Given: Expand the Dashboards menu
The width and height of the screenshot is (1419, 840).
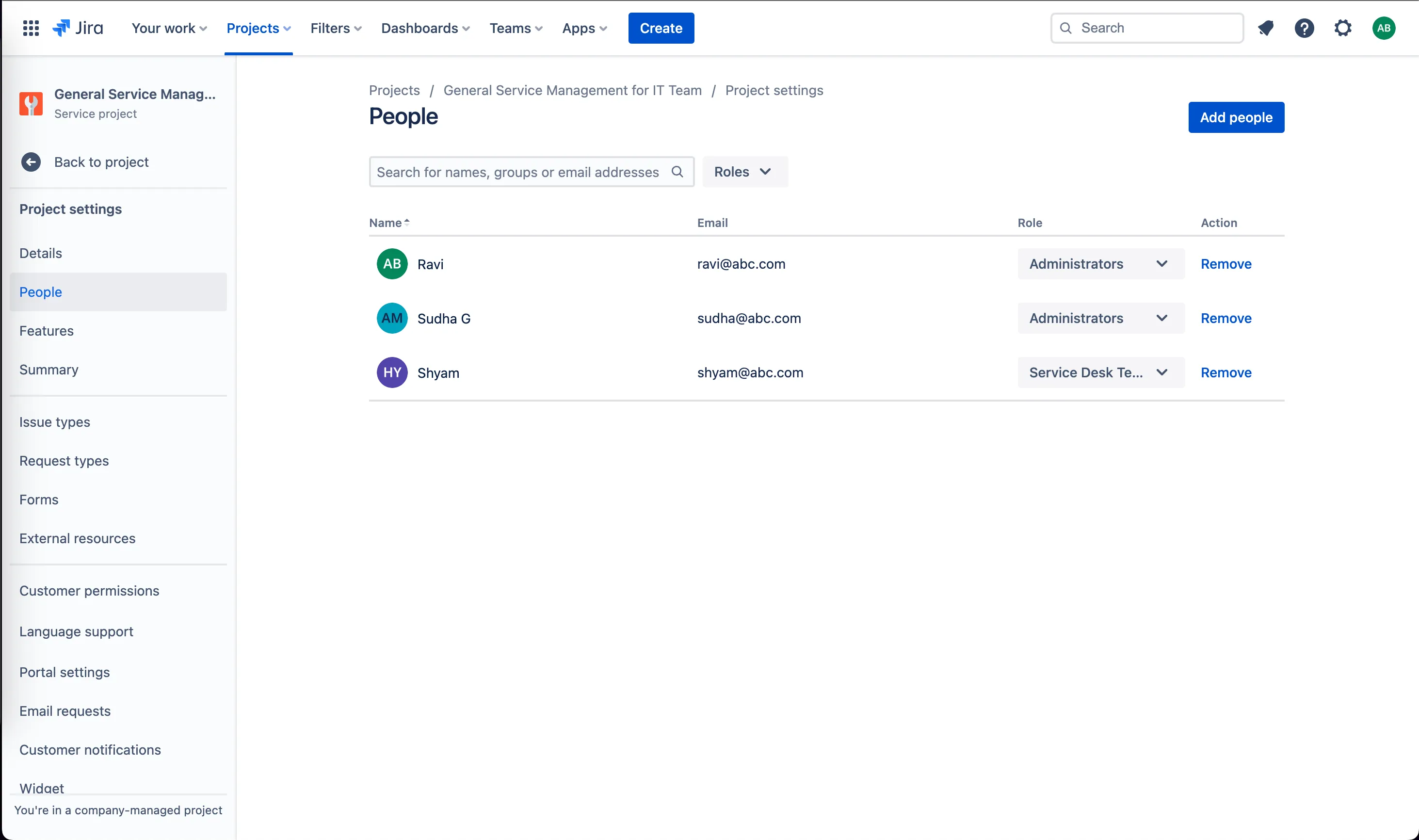Looking at the screenshot, I should click(x=425, y=28).
